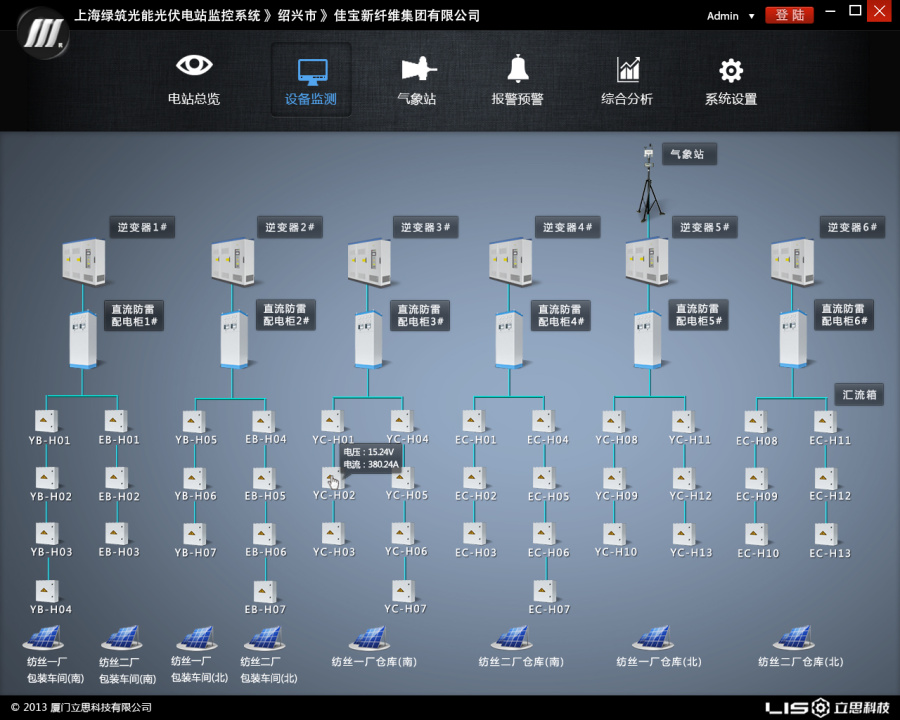The height and width of the screenshot is (720, 900).
Task: Click the 气象站 label on diagram
Action: [x=689, y=154]
